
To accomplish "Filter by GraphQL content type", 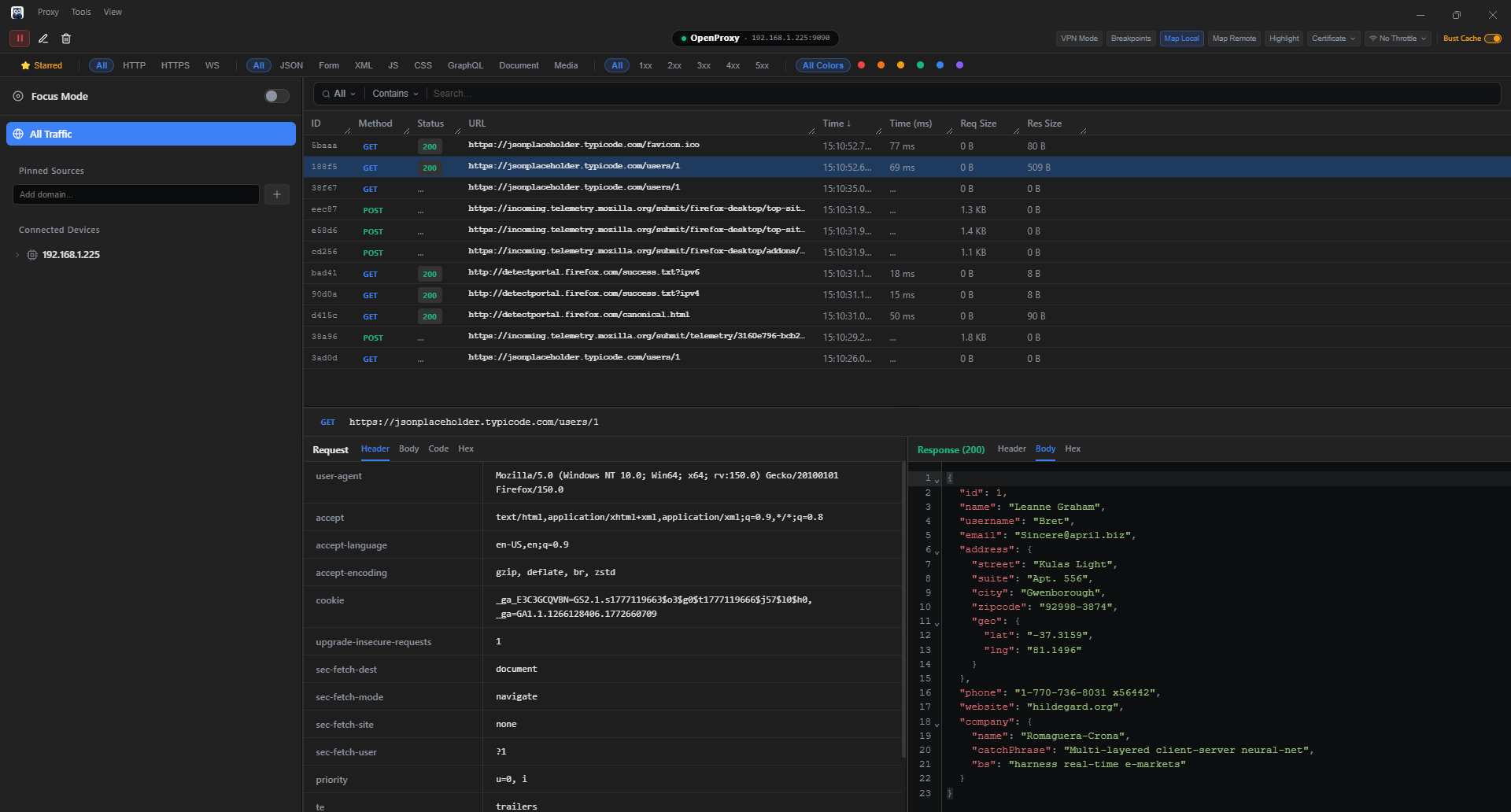I will 465,65.
